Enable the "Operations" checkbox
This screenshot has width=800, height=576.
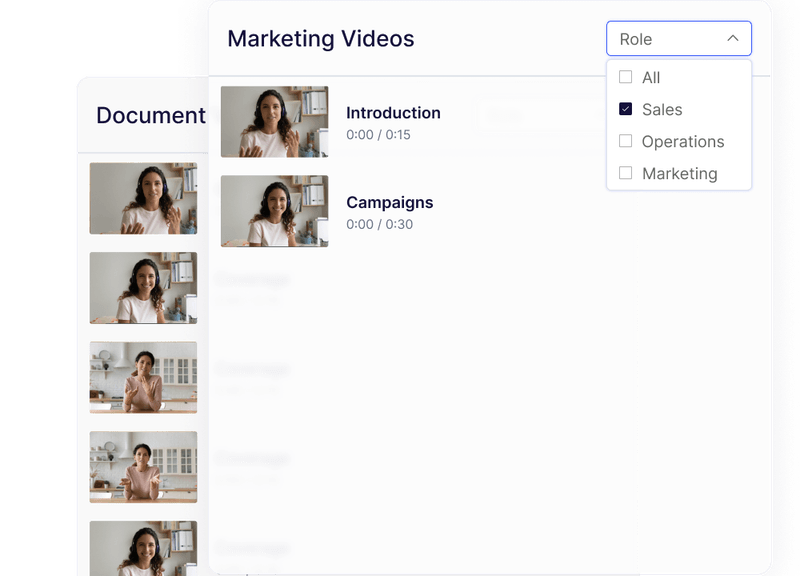pyautogui.click(x=625, y=141)
